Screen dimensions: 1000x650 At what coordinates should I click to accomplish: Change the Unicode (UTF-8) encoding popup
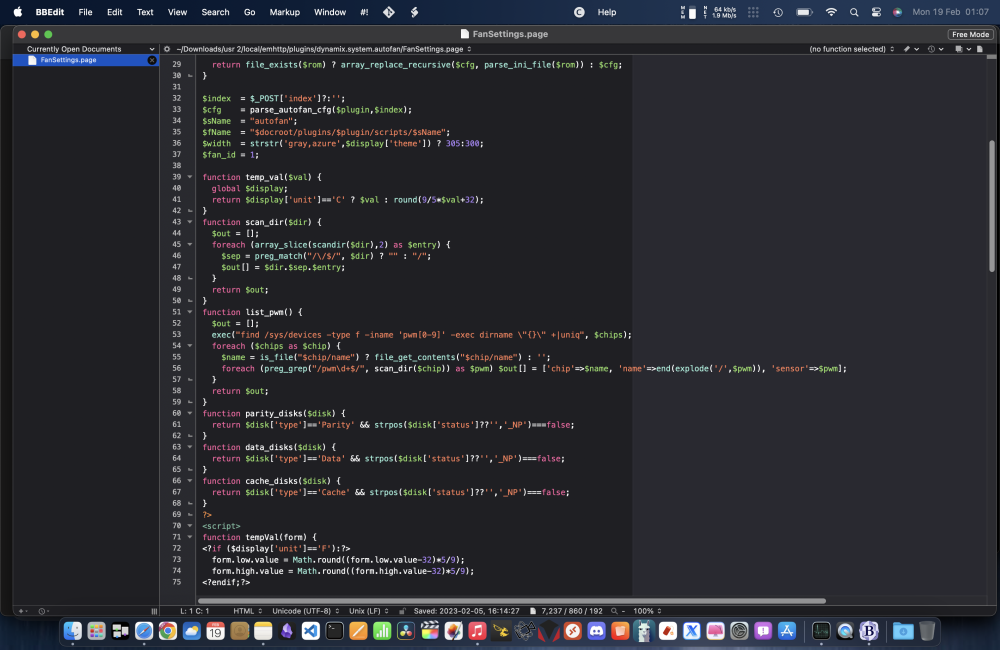coord(305,611)
